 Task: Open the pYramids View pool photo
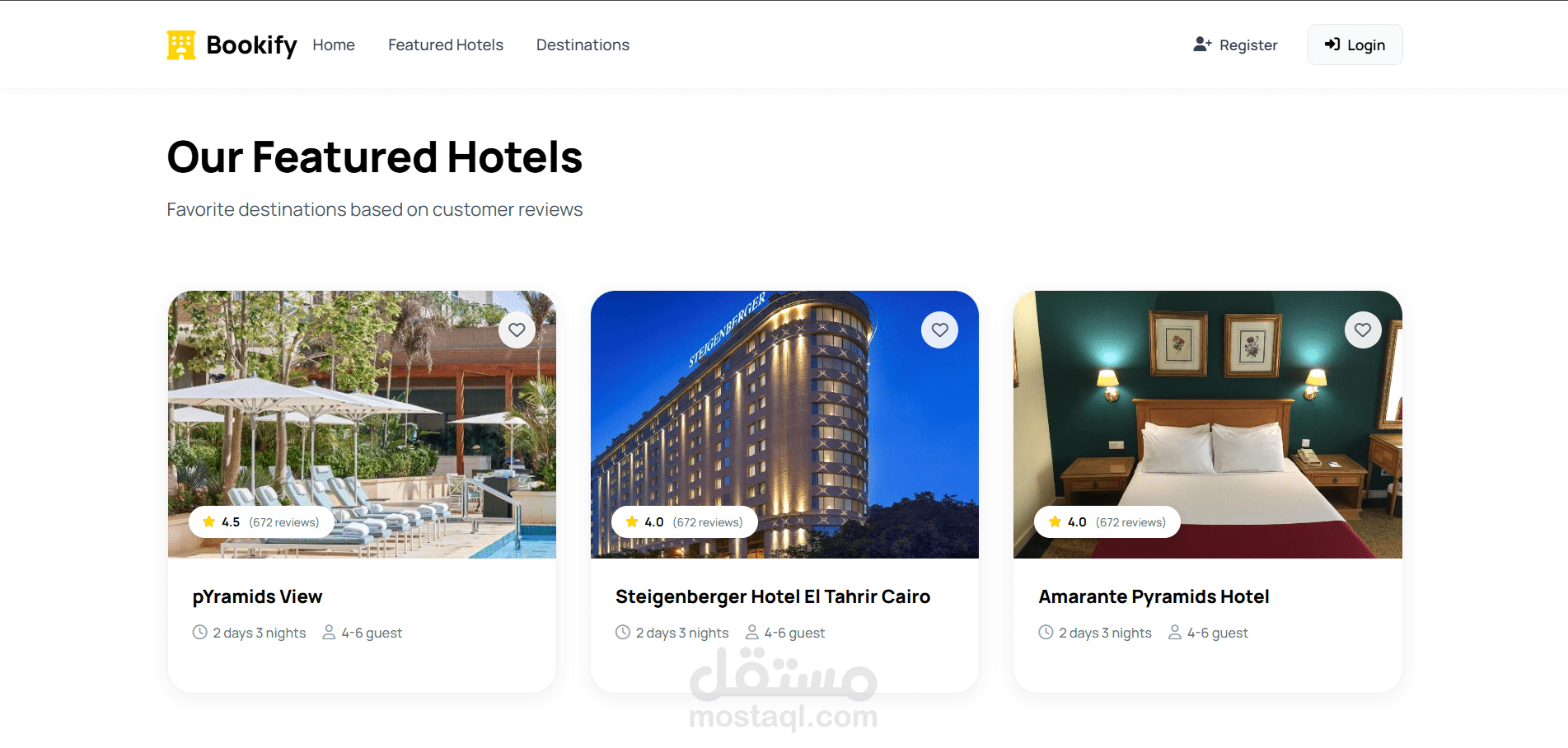pyautogui.click(x=362, y=424)
